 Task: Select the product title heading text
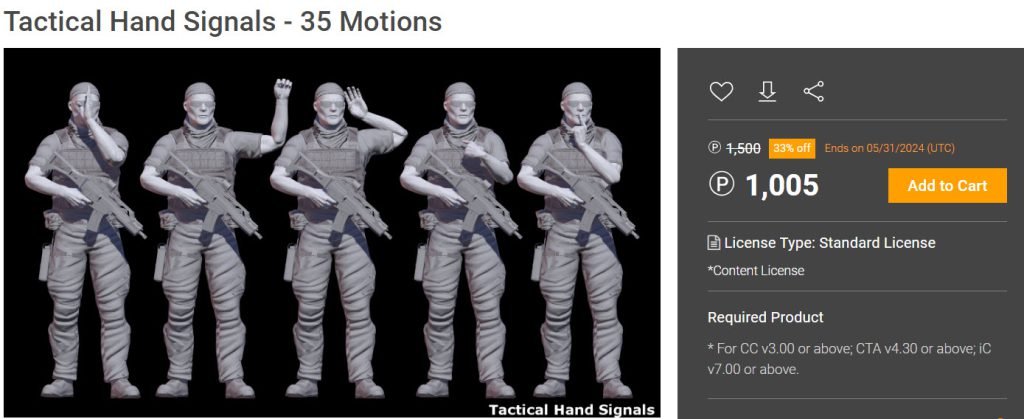tap(223, 22)
